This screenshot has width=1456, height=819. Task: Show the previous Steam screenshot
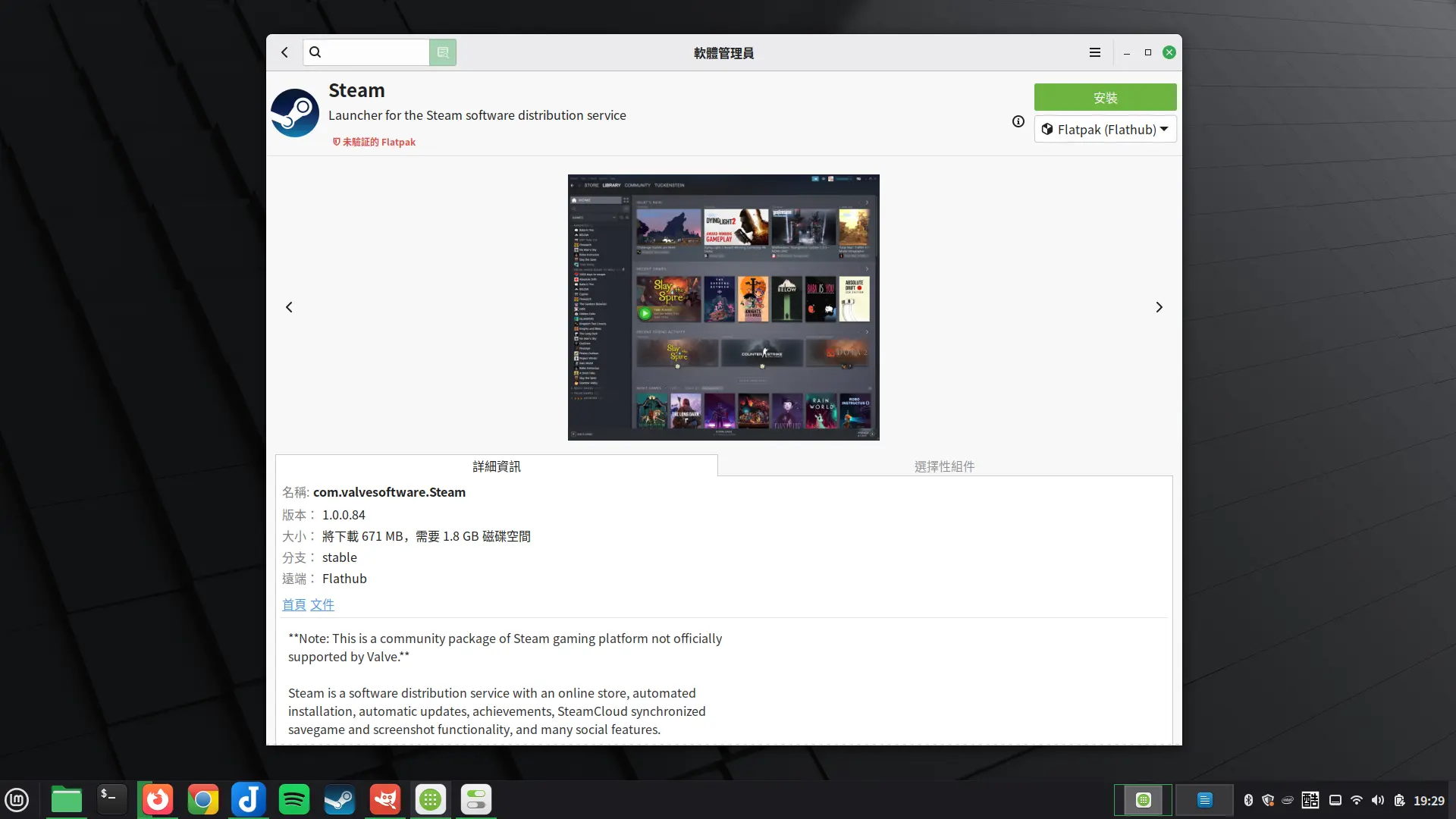(289, 307)
